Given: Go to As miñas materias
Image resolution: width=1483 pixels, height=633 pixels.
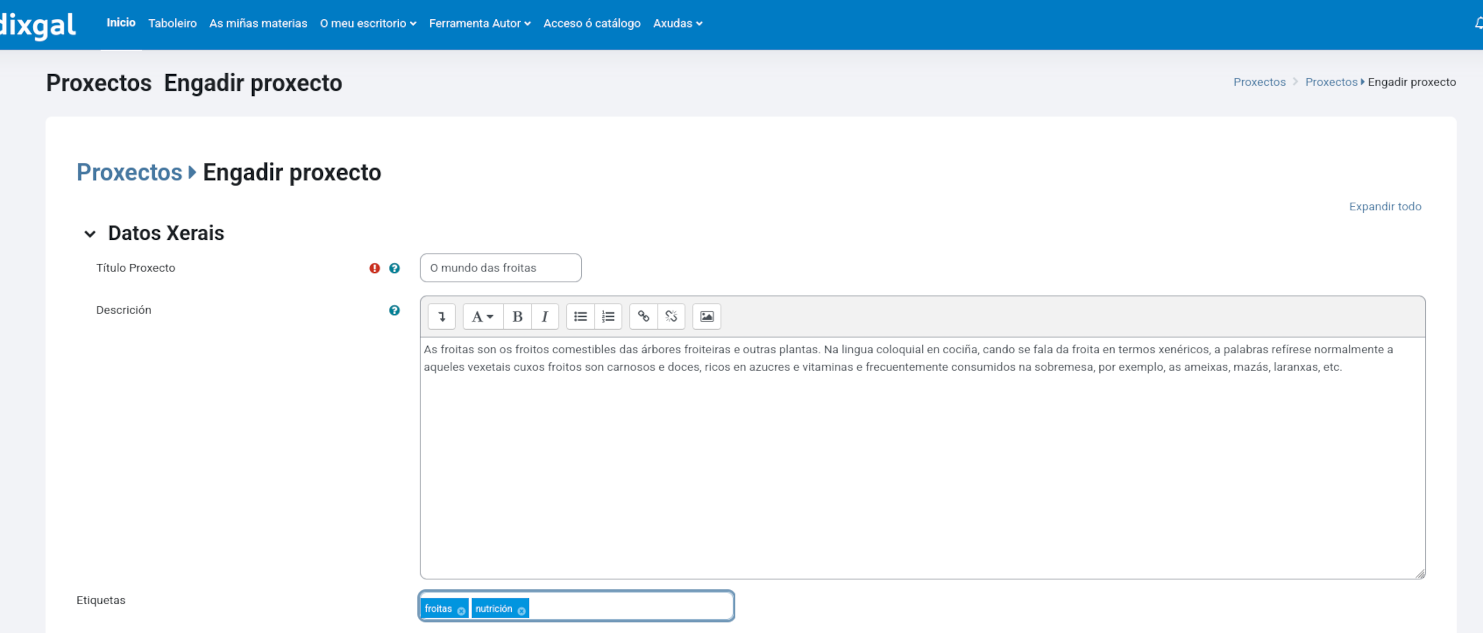Looking at the screenshot, I should click(258, 23).
